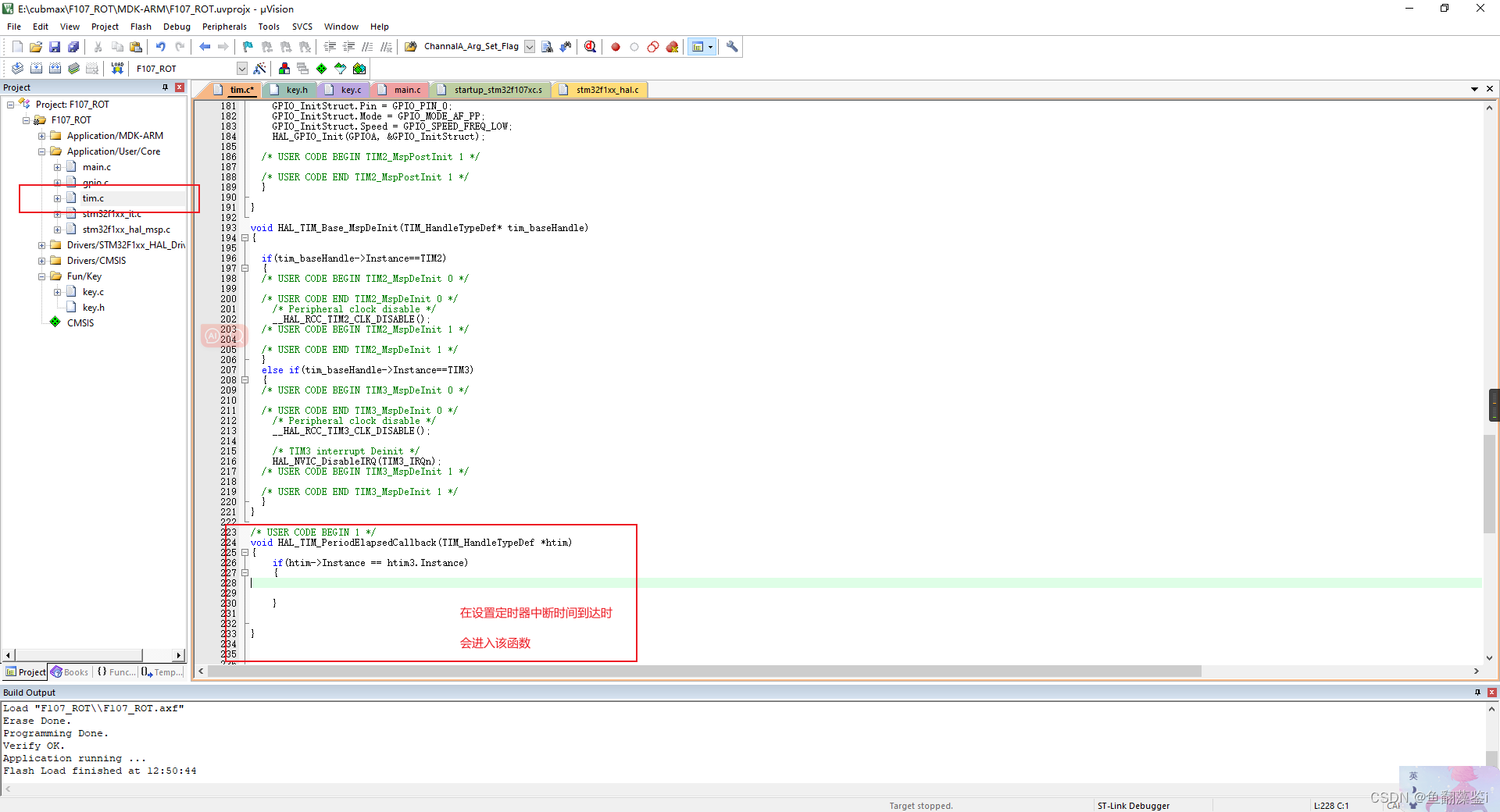This screenshot has width=1500, height=812.
Task: Collapse code fold at line 194
Action: pos(245,238)
